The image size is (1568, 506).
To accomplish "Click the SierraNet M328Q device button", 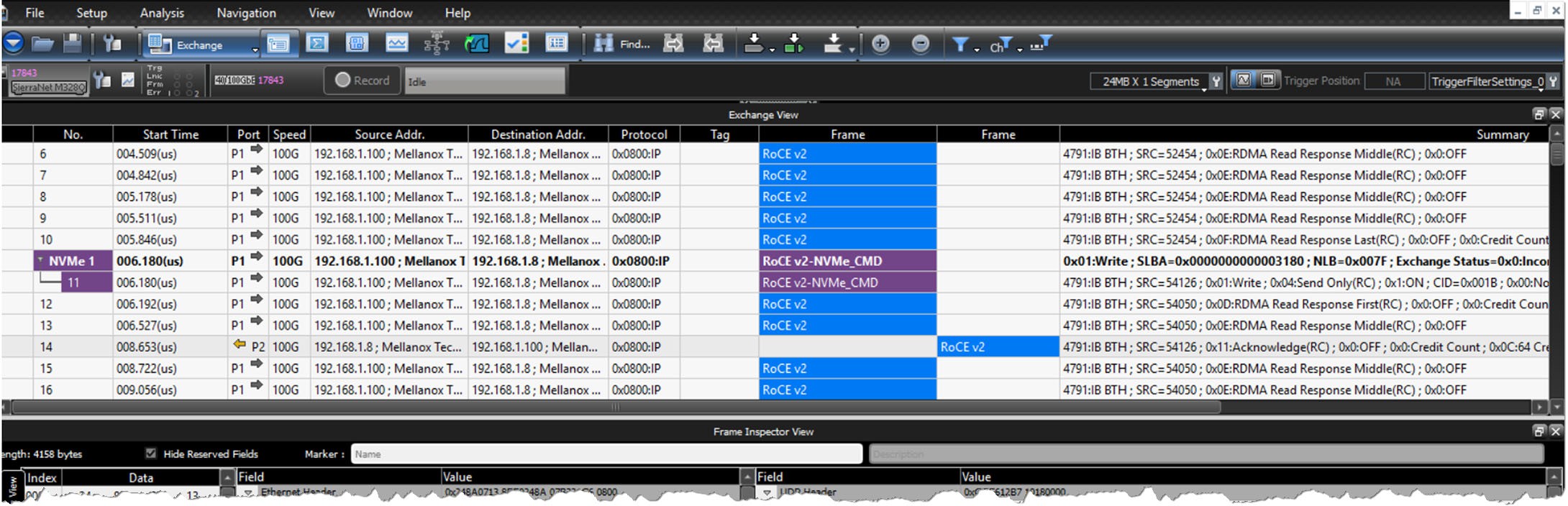I will point(48,87).
